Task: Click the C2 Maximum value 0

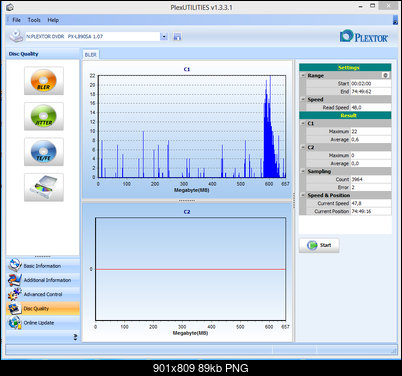Action: point(371,155)
